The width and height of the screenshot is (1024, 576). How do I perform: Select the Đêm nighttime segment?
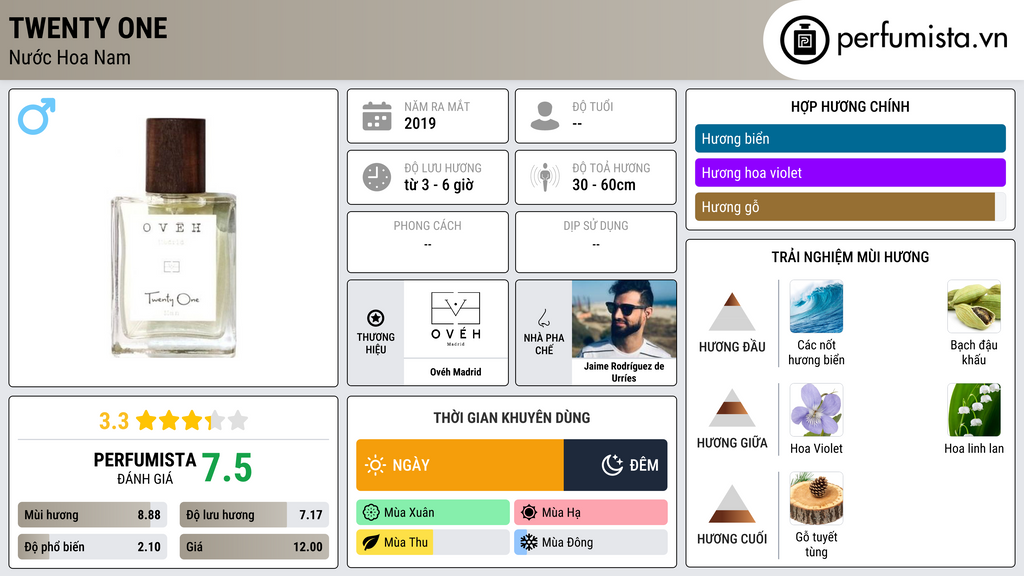(615, 465)
